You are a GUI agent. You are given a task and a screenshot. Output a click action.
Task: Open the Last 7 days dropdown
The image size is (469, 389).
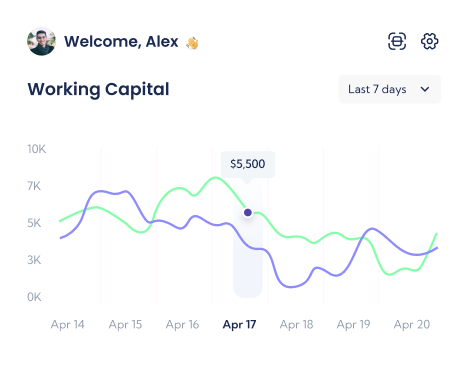(x=390, y=89)
